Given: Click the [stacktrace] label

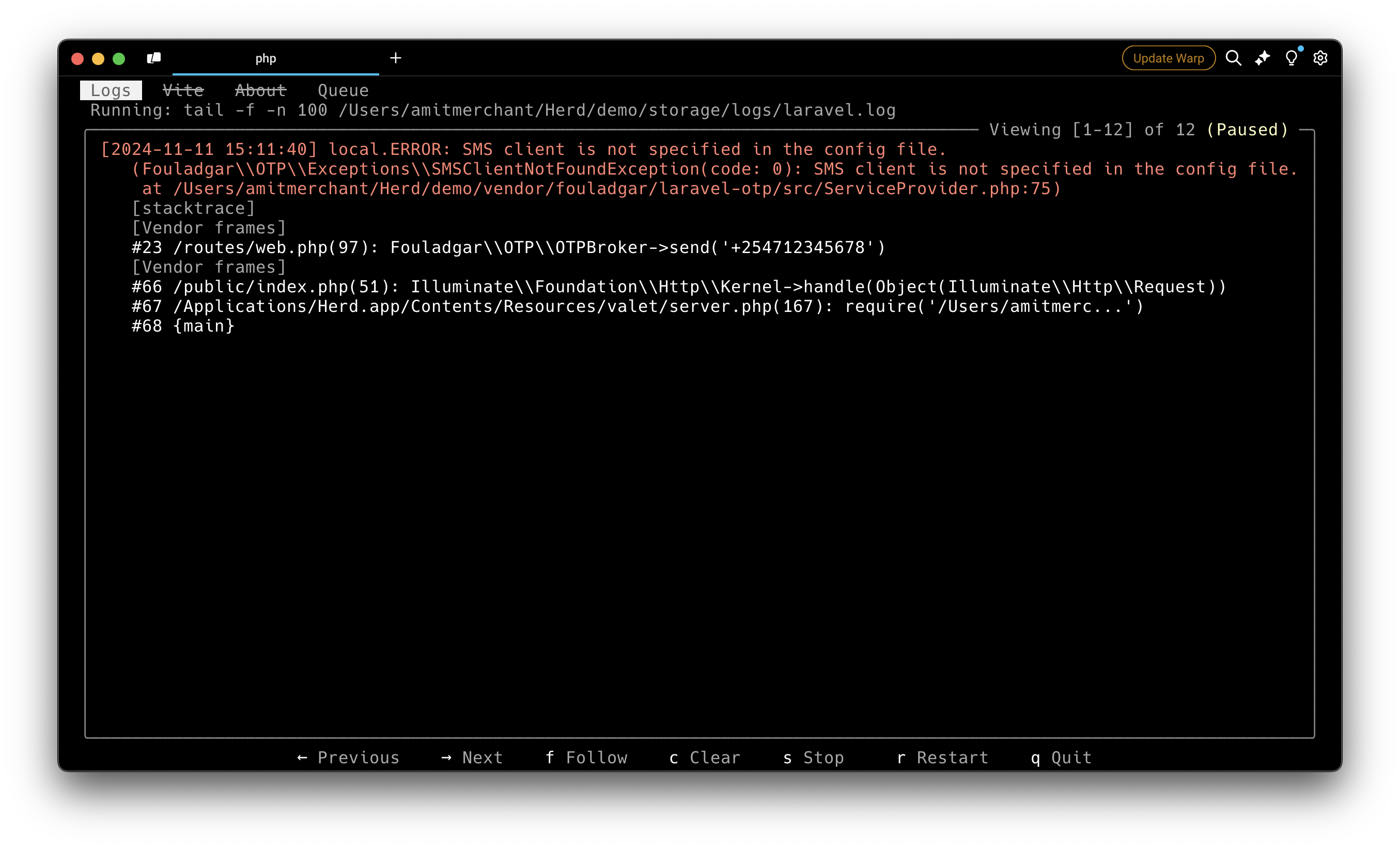Looking at the screenshot, I should coord(193,209).
